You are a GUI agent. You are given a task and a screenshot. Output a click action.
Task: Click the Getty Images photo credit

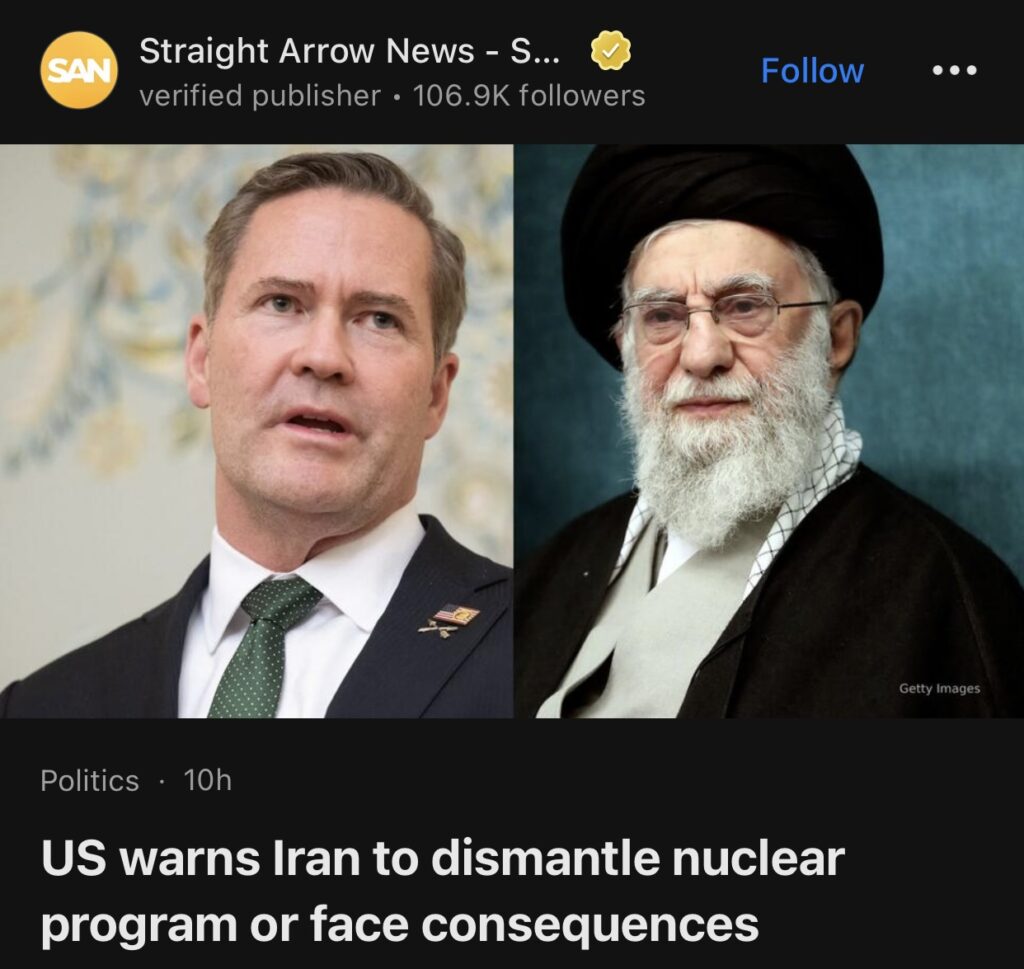(x=939, y=688)
